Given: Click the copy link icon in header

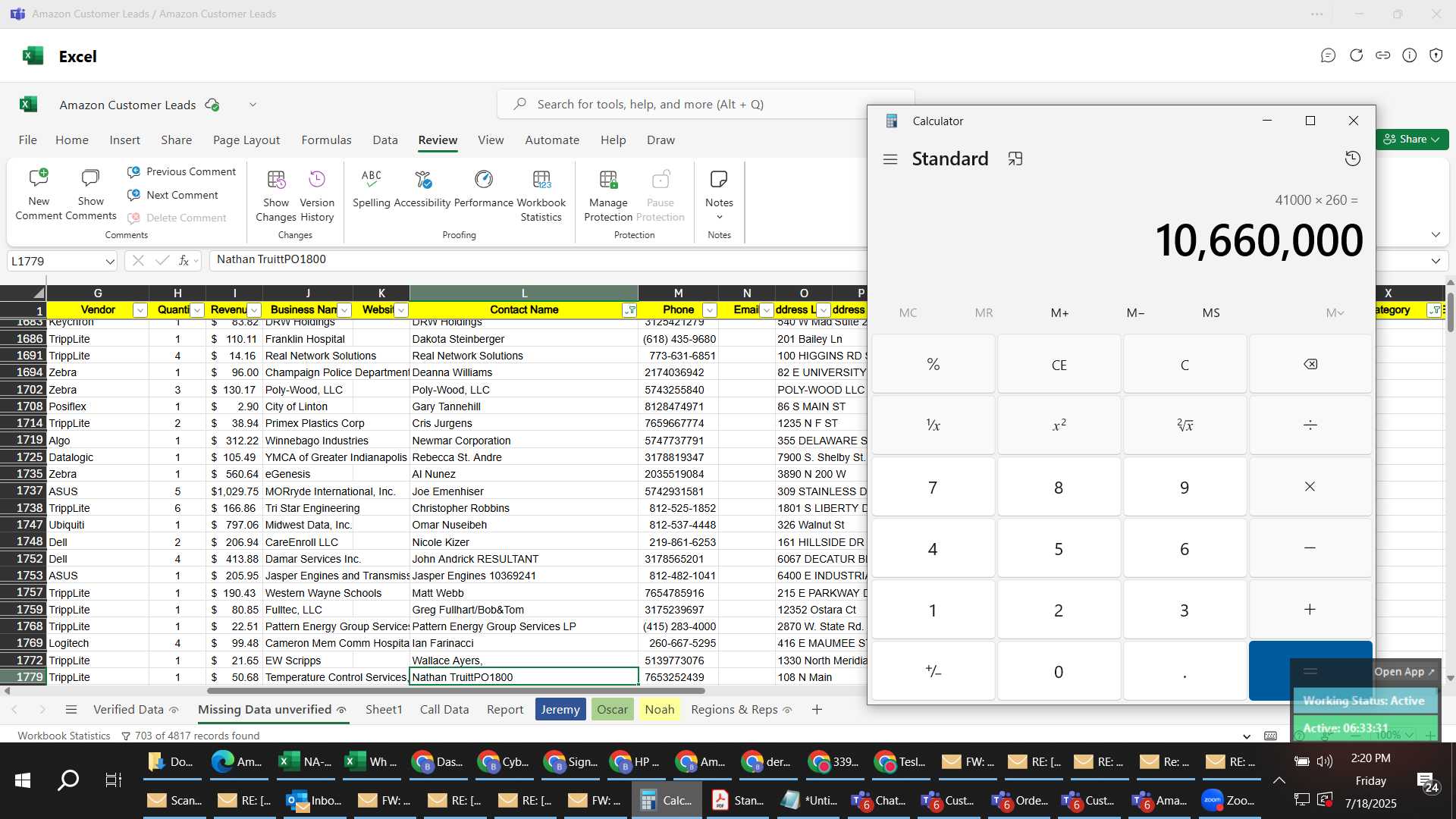Looking at the screenshot, I should 1383,55.
